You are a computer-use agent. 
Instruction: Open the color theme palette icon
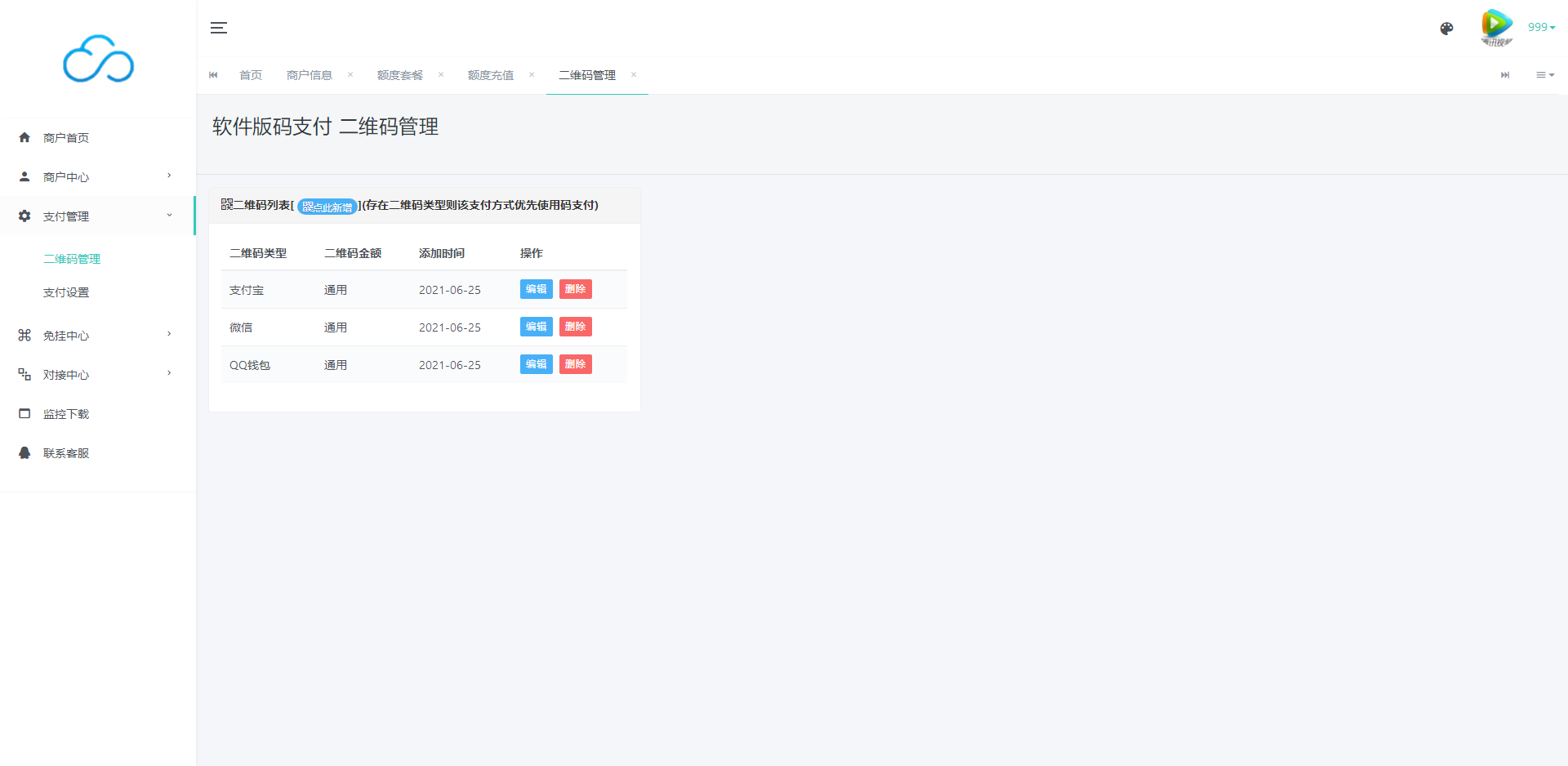click(x=1446, y=29)
